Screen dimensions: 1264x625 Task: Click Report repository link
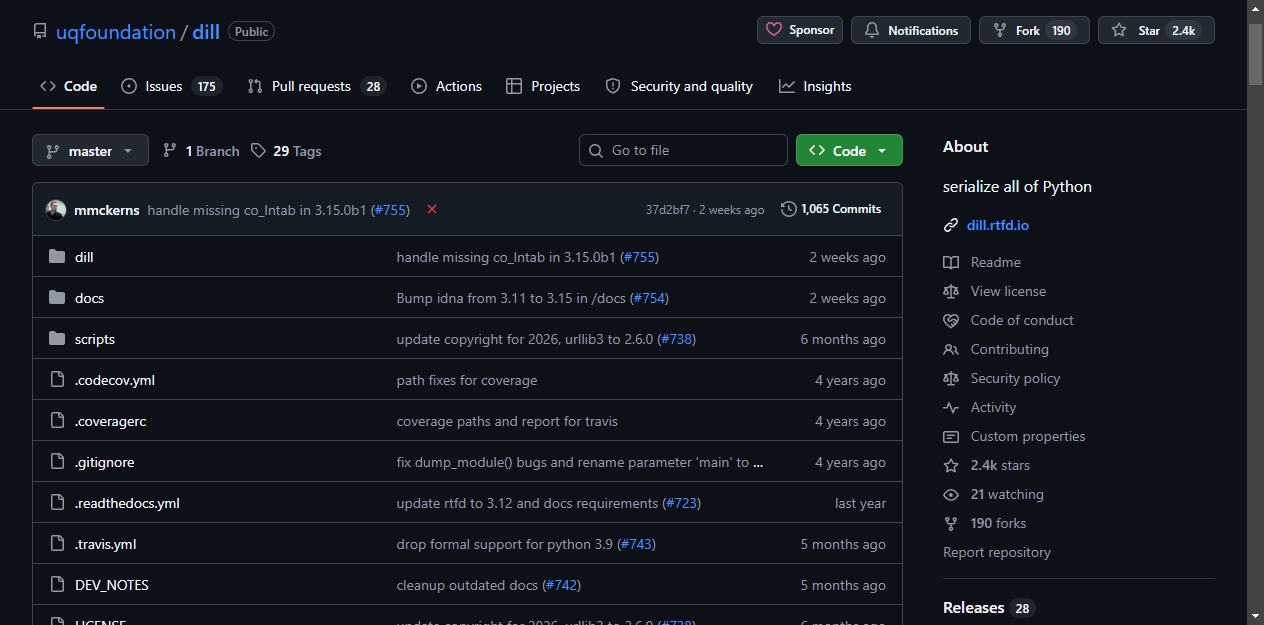pyautogui.click(x=997, y=552)
